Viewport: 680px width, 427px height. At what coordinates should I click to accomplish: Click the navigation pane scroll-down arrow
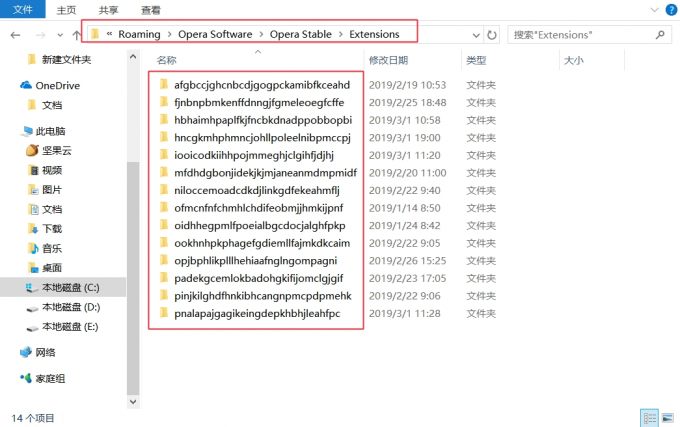click(x=133, y=401)
